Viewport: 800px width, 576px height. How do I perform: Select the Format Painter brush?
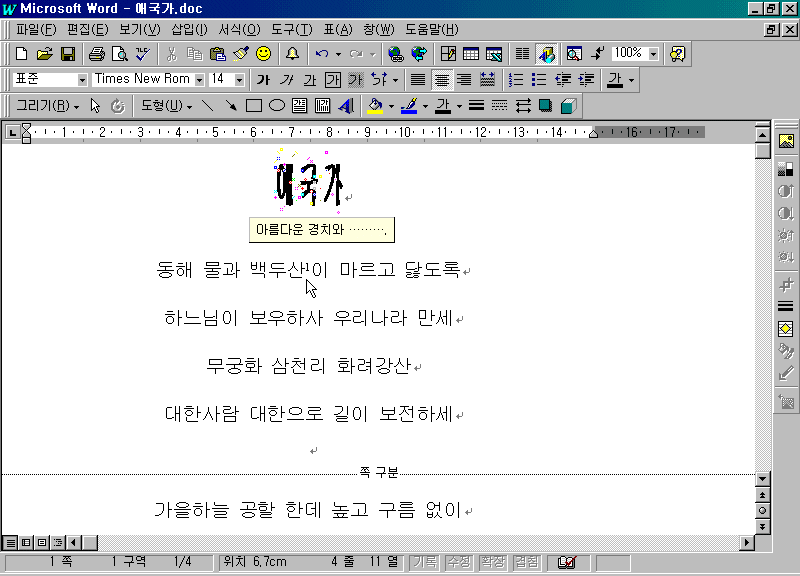click(241, 54)
